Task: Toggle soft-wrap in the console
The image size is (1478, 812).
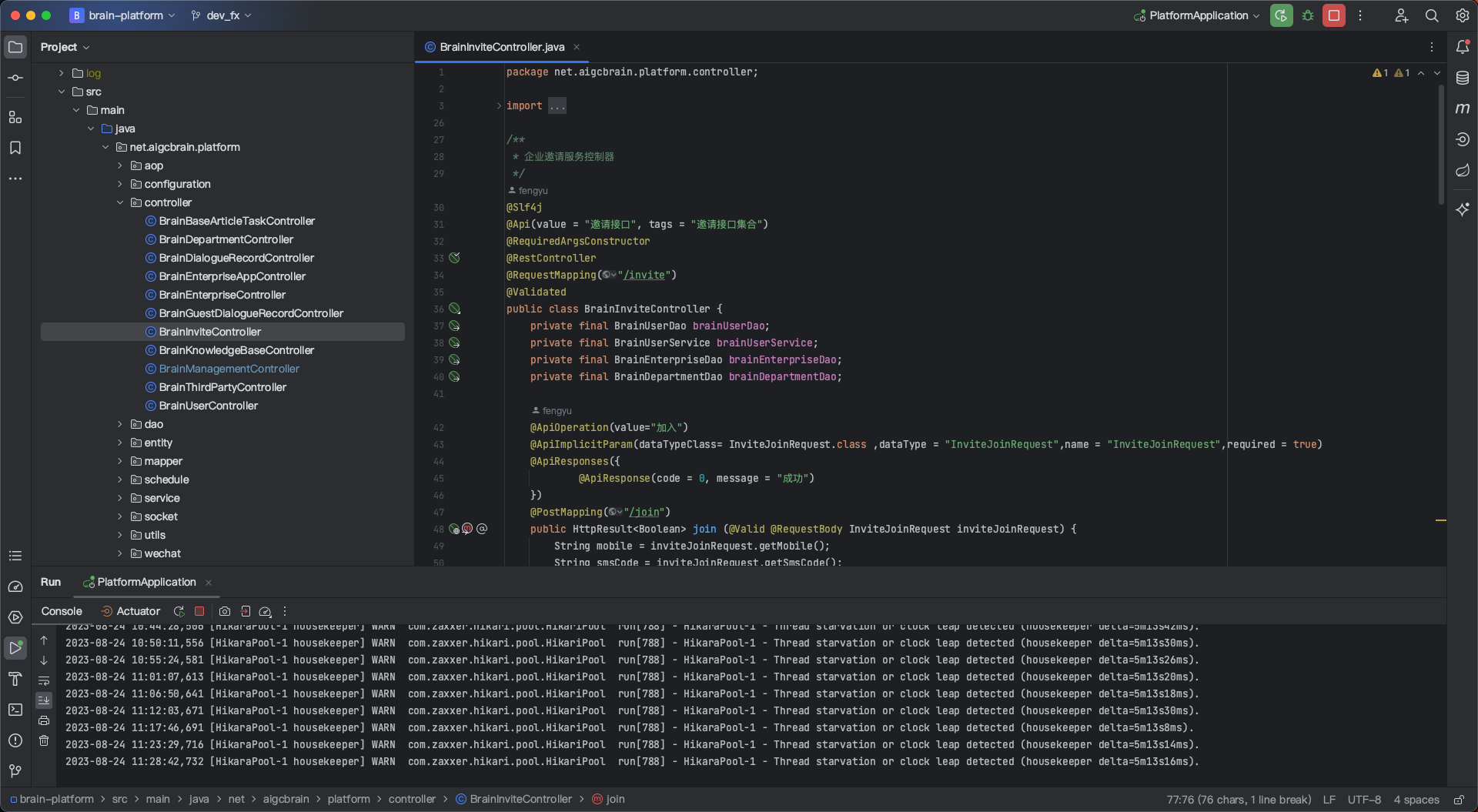Action: tap(44, 680)
